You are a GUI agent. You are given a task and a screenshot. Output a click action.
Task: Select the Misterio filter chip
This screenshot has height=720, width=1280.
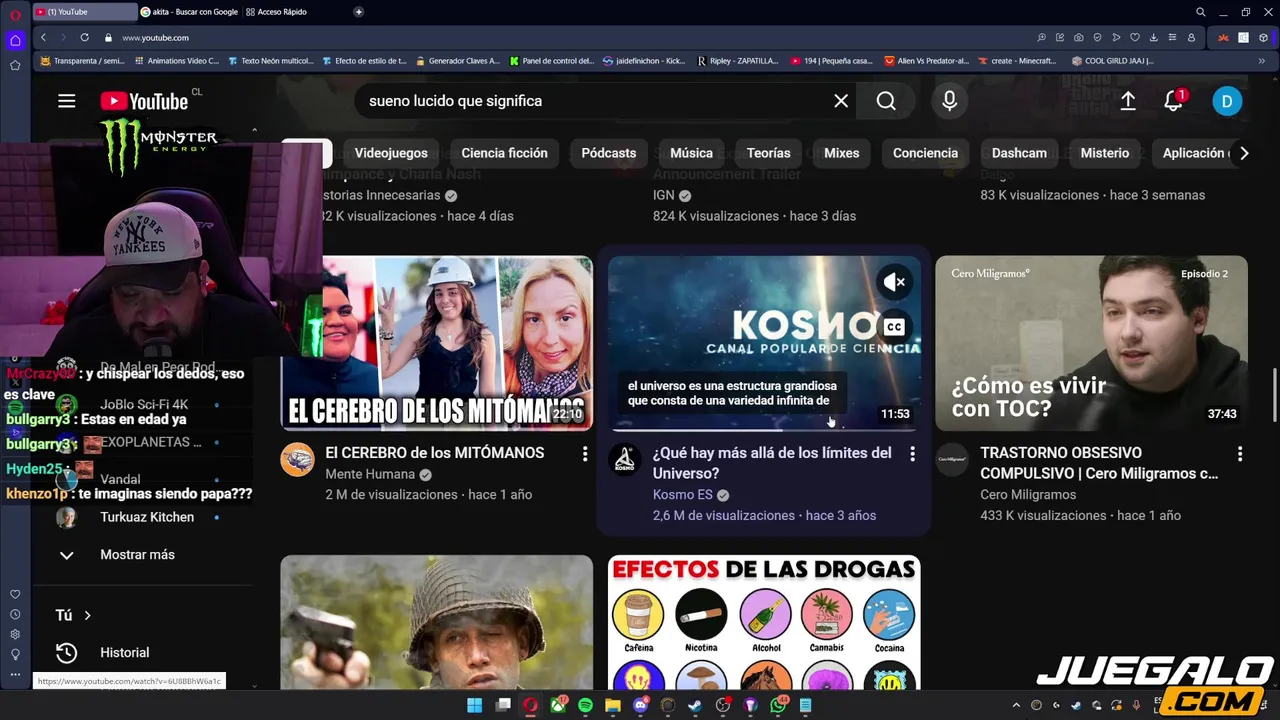1104,153
